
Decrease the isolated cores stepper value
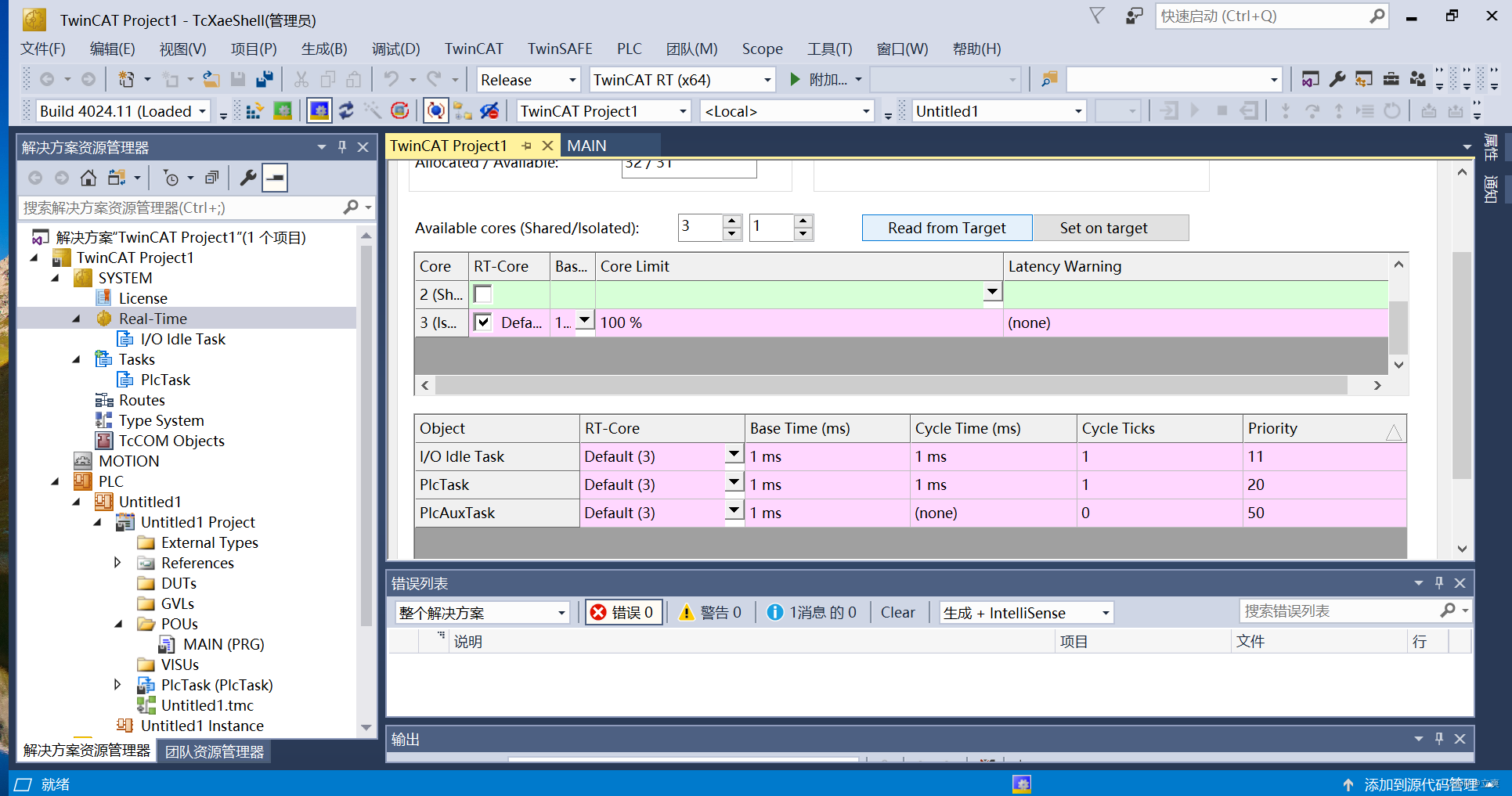[803, 234]
